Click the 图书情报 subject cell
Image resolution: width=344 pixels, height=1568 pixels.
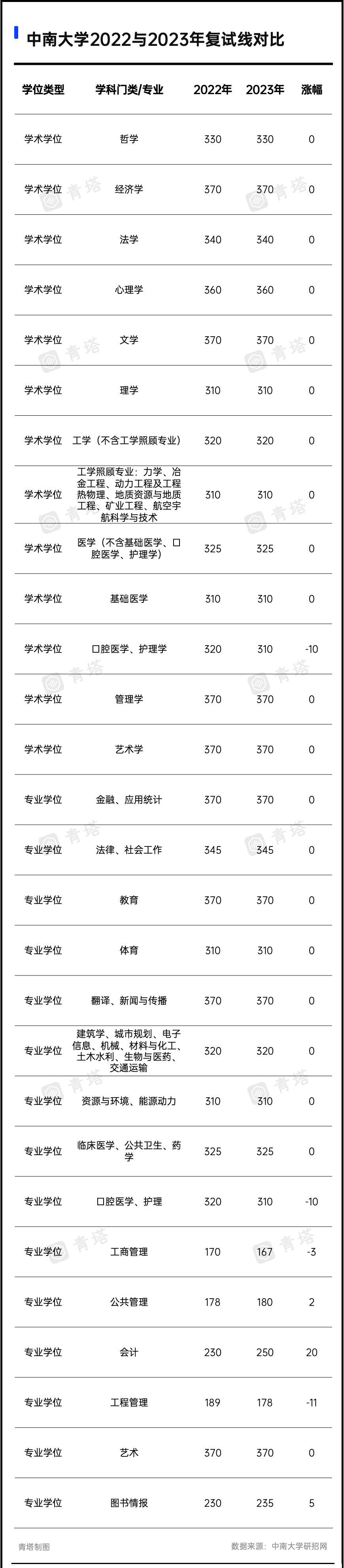[x=129, y=1503]
